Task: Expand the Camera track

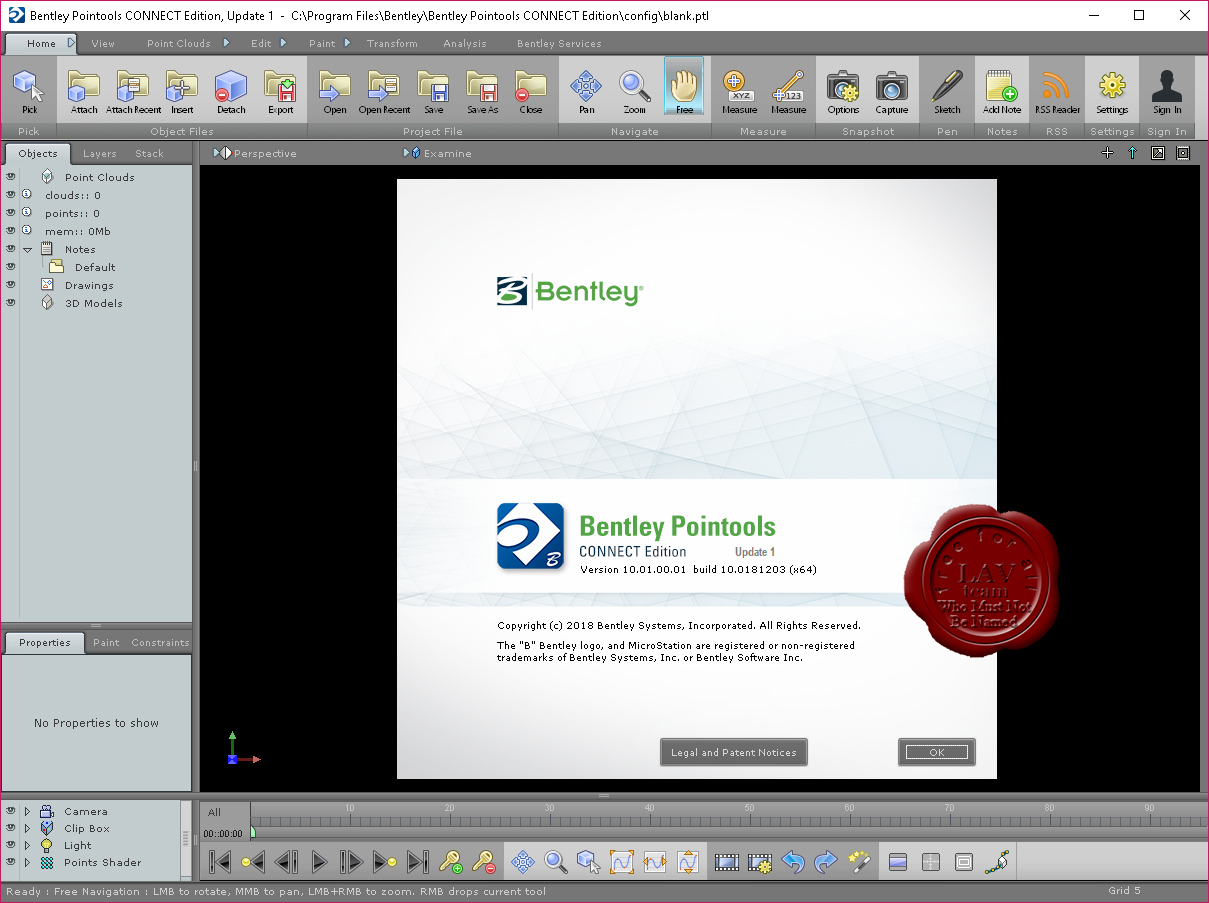Action: [28, 811]
